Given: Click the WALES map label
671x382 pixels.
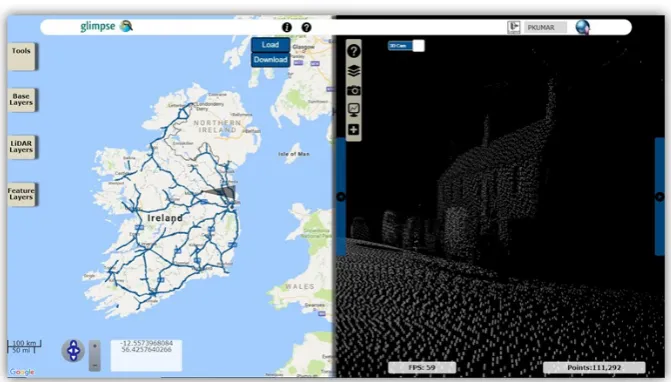Looking at the screenshot, I should point(300,287).
